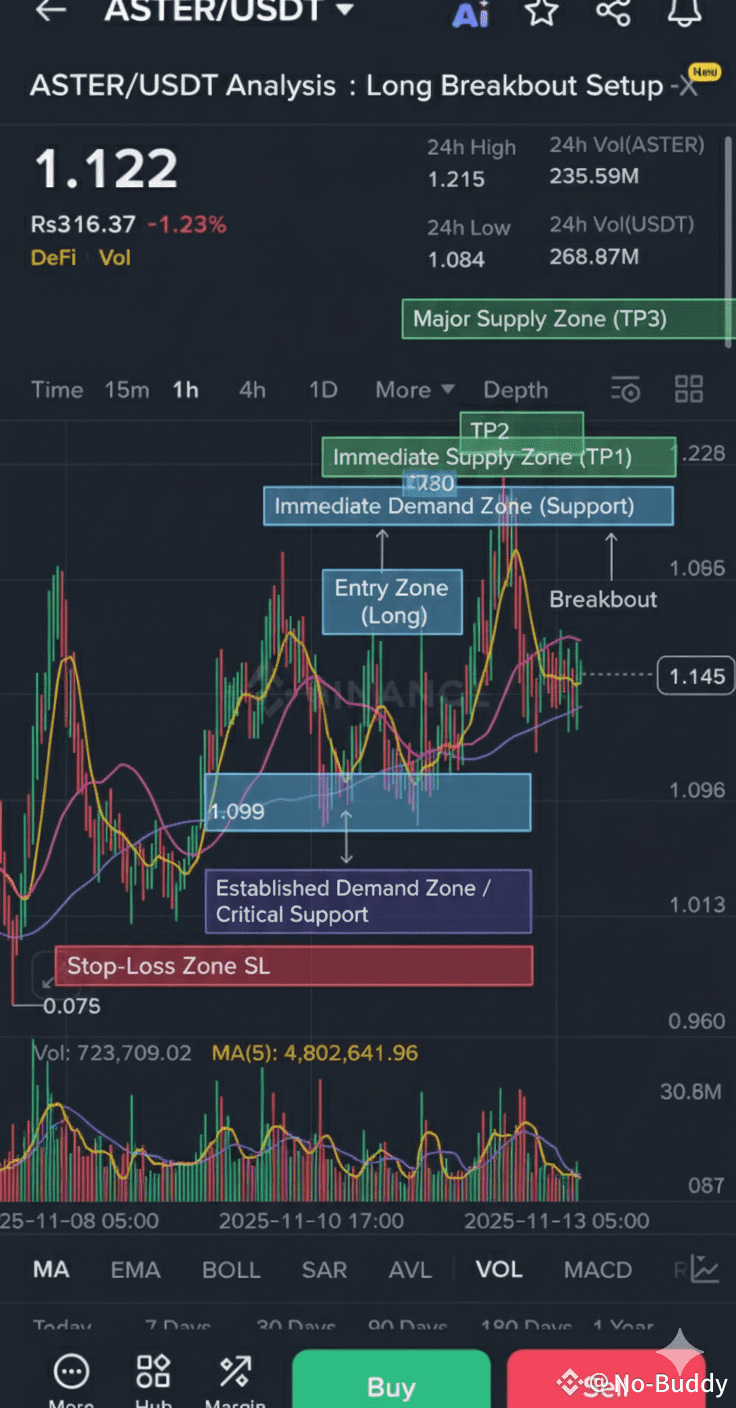Click the 0.075 low price marker
The image size is (736, 1408).
coord(72,1006)
